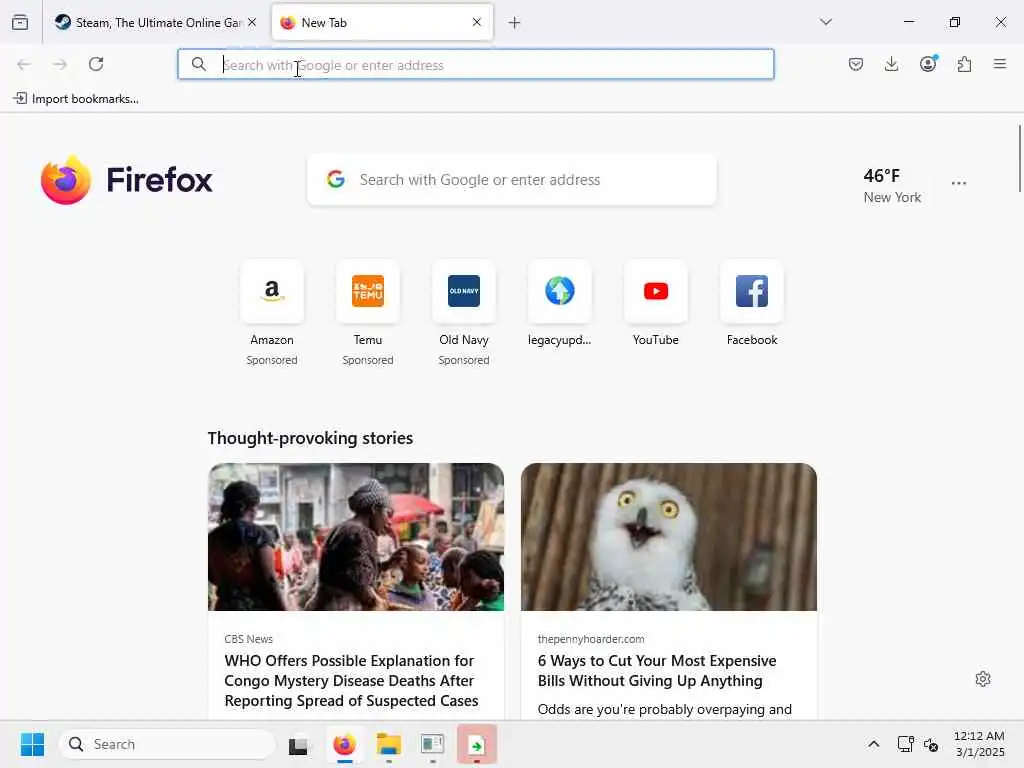
Task: Open a new tab with plus button
Action: pos(515,23)
